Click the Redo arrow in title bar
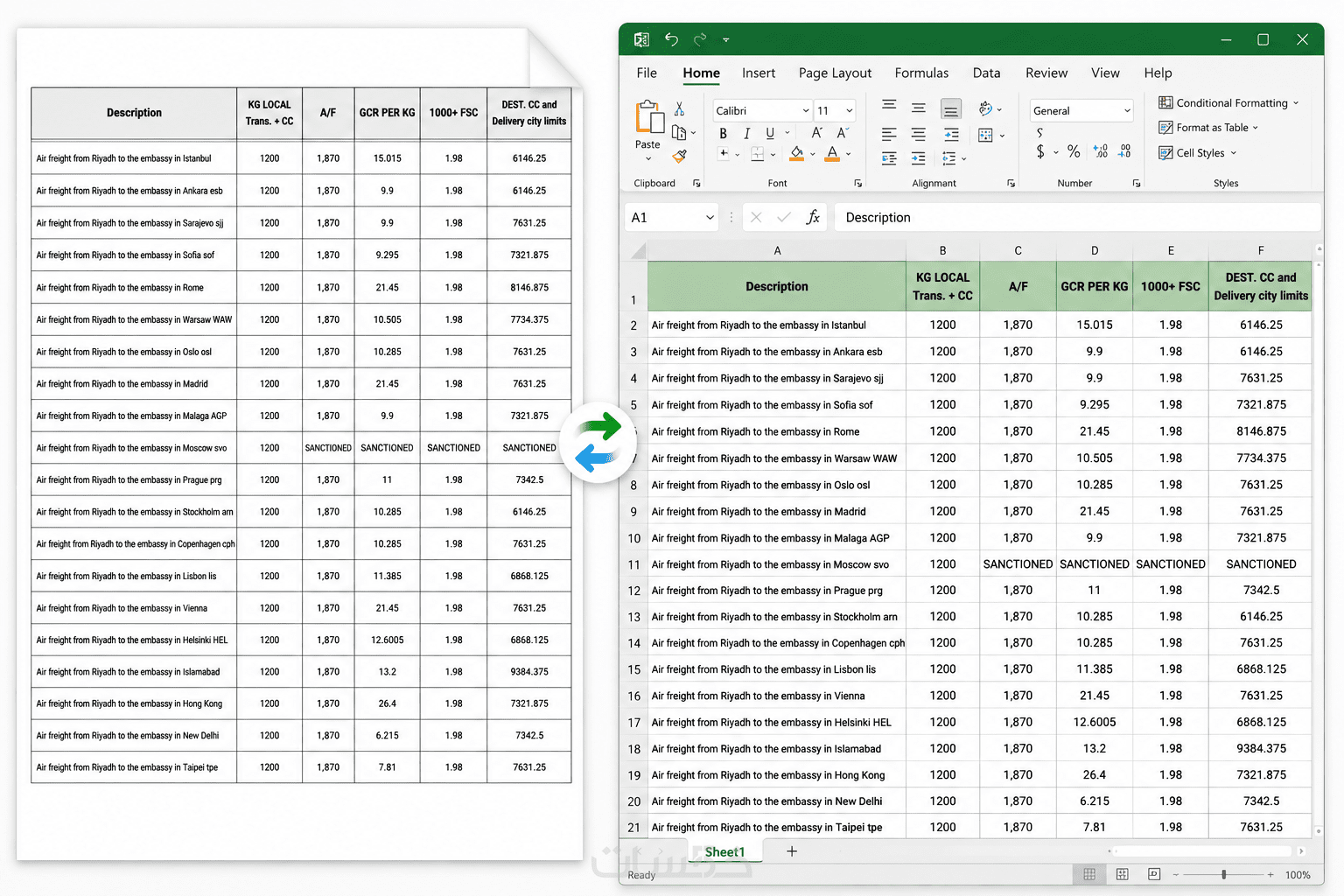The height and width of the screenshot is (896, 1344). 700,38
